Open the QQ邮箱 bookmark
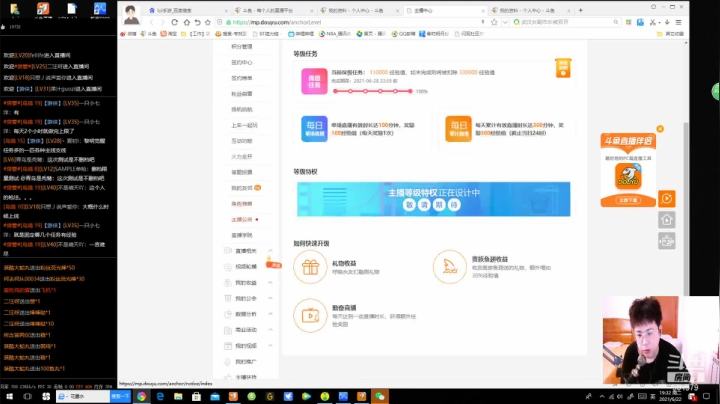The width and height of the screenshot is (720, 404). pyautogui.click(x=404, y=34)
